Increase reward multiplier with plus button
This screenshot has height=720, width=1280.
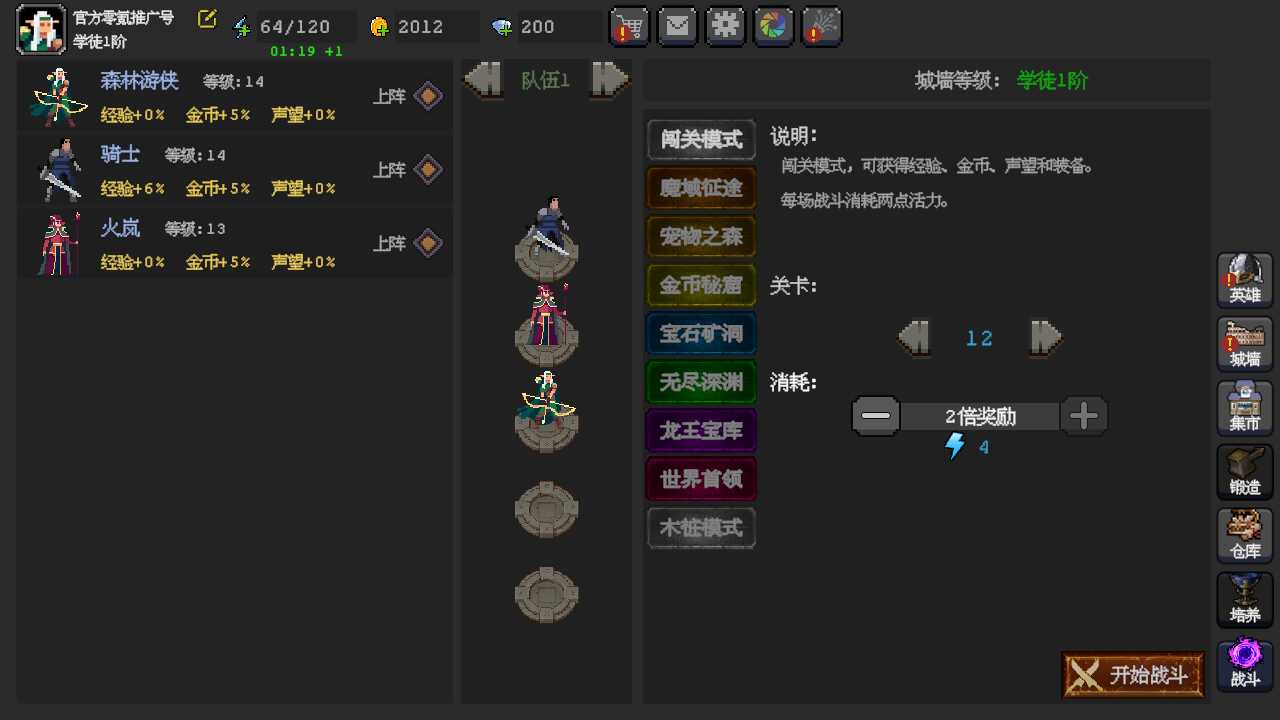coord(1084,416)
